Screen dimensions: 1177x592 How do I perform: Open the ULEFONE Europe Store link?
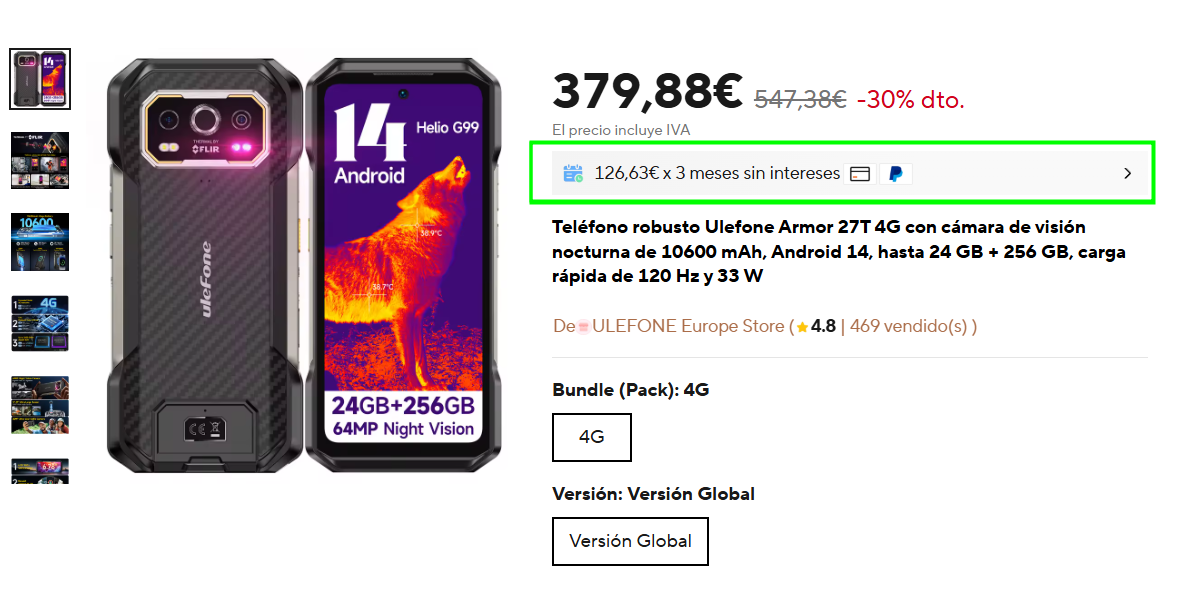[688, 326]
